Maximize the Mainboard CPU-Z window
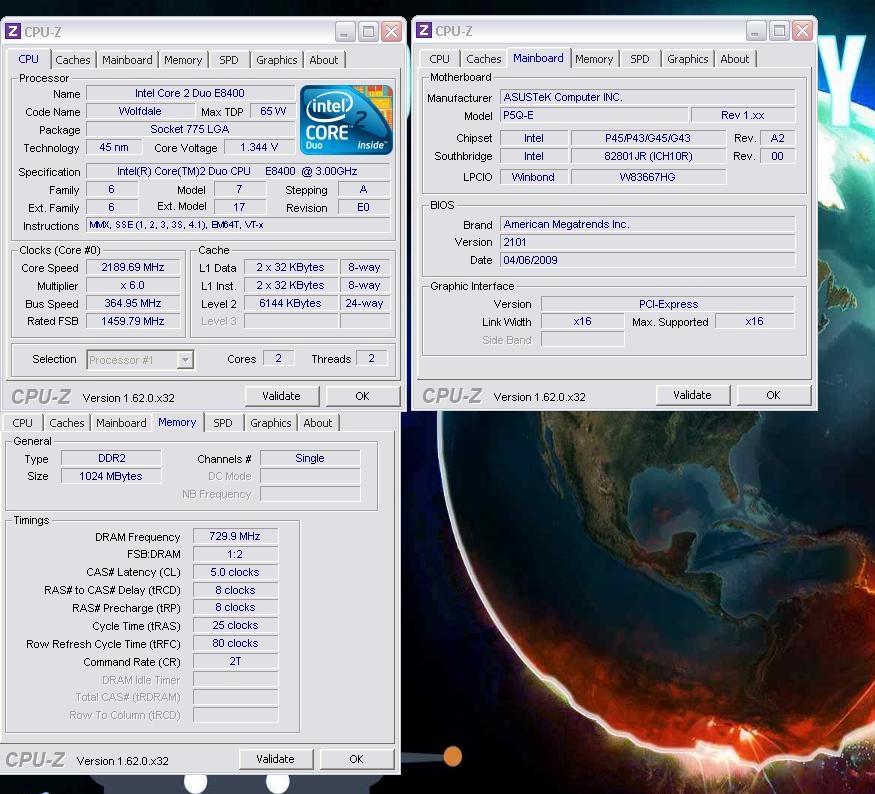Viewport: 875px width, 794px height. click(780, 31)
